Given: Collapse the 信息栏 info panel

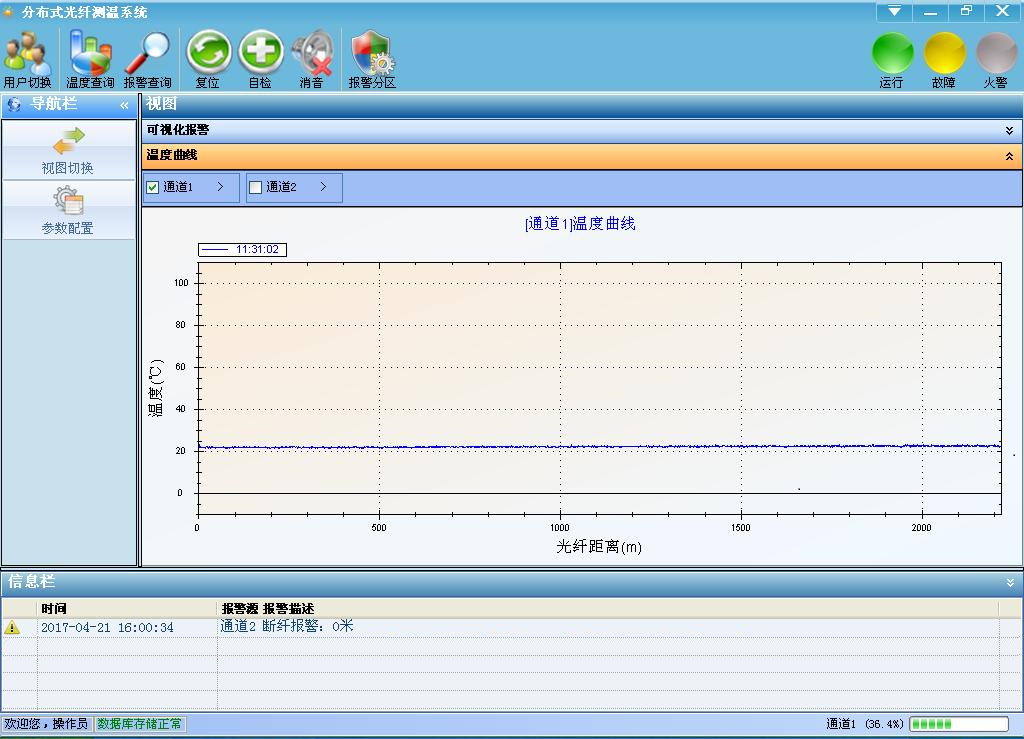Looking at the screenshot, I should (1010, 582).
